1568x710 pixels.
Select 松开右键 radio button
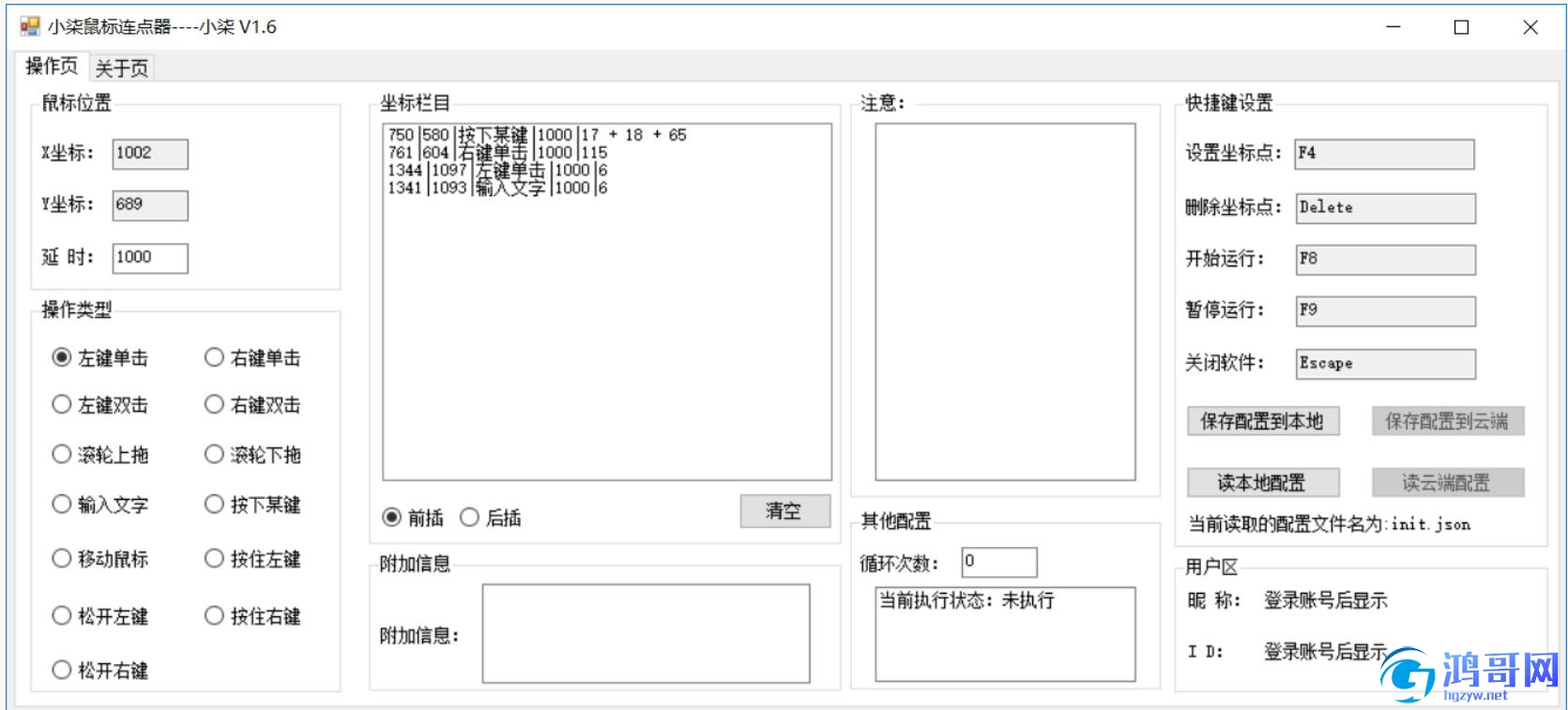click(x=100, y=670)
